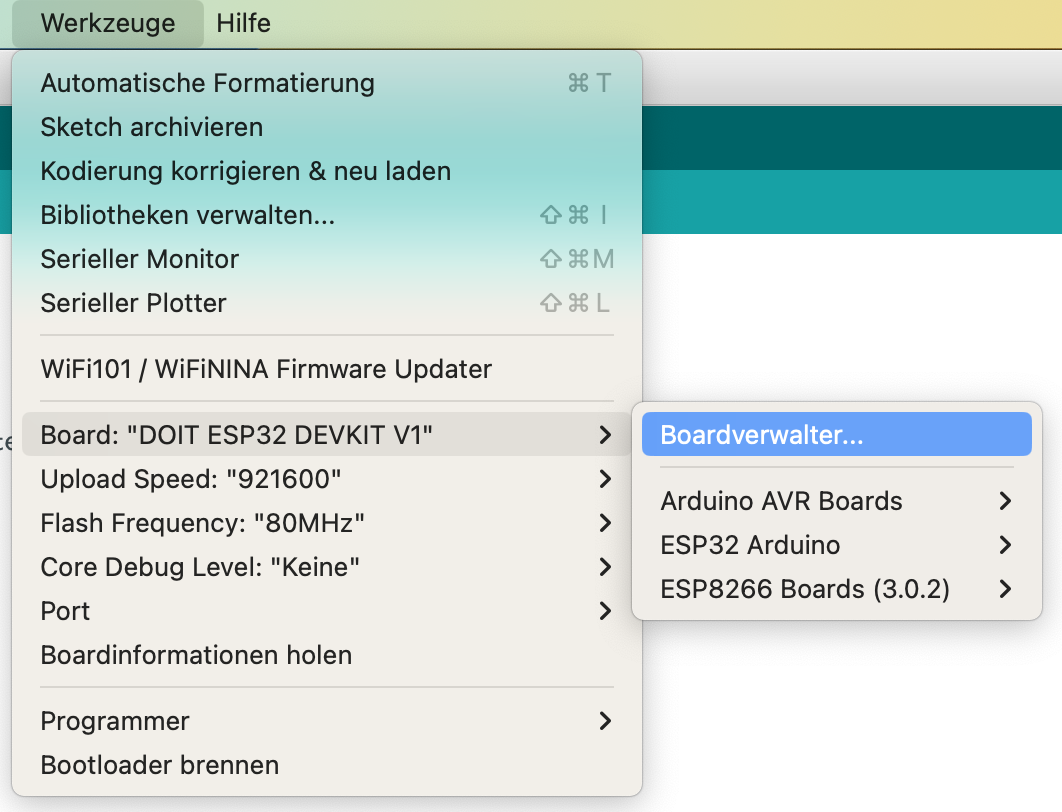Choose Kodierung korrigieren & neu laden
The width and height of the screenshot is (1062, 812).
[x=245, y=171]
